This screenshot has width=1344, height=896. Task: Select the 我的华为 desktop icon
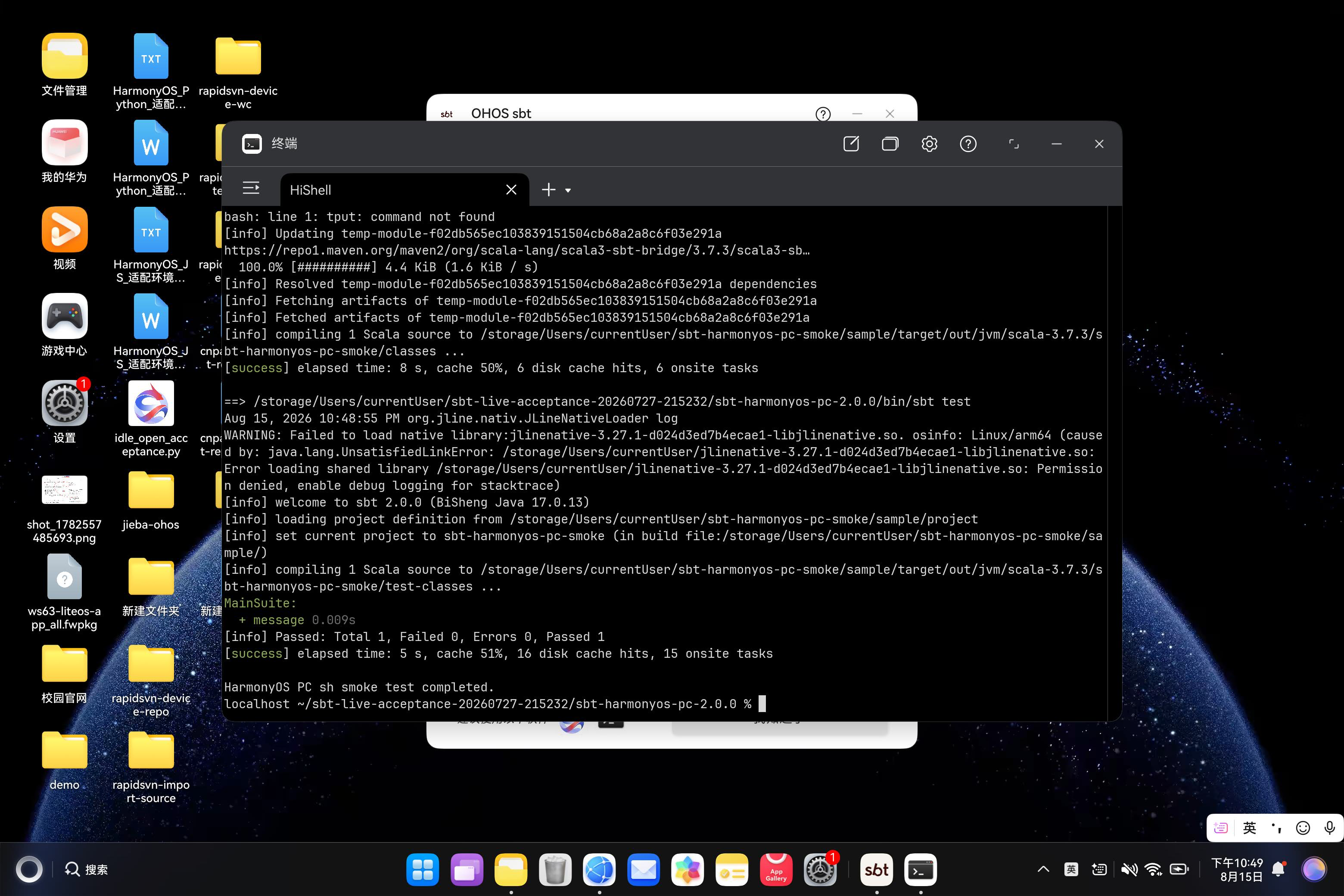(65, 152)
